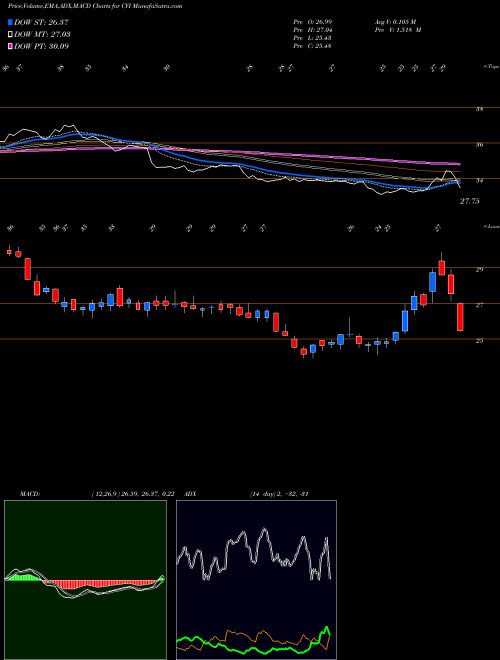Click the magenta DOW PT legend swatch
The image size is (500, 660).
(10, 46)
